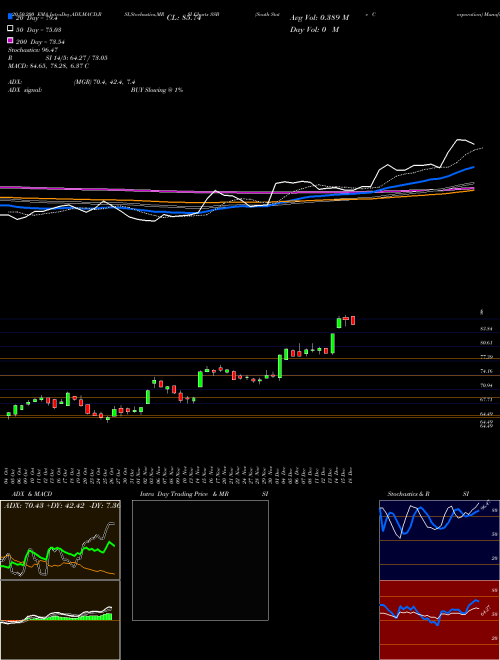The width and height of the screenshot is (500, 660).
Task: Open the ADX & MACD line chart panel
Action: coord(60,540)
